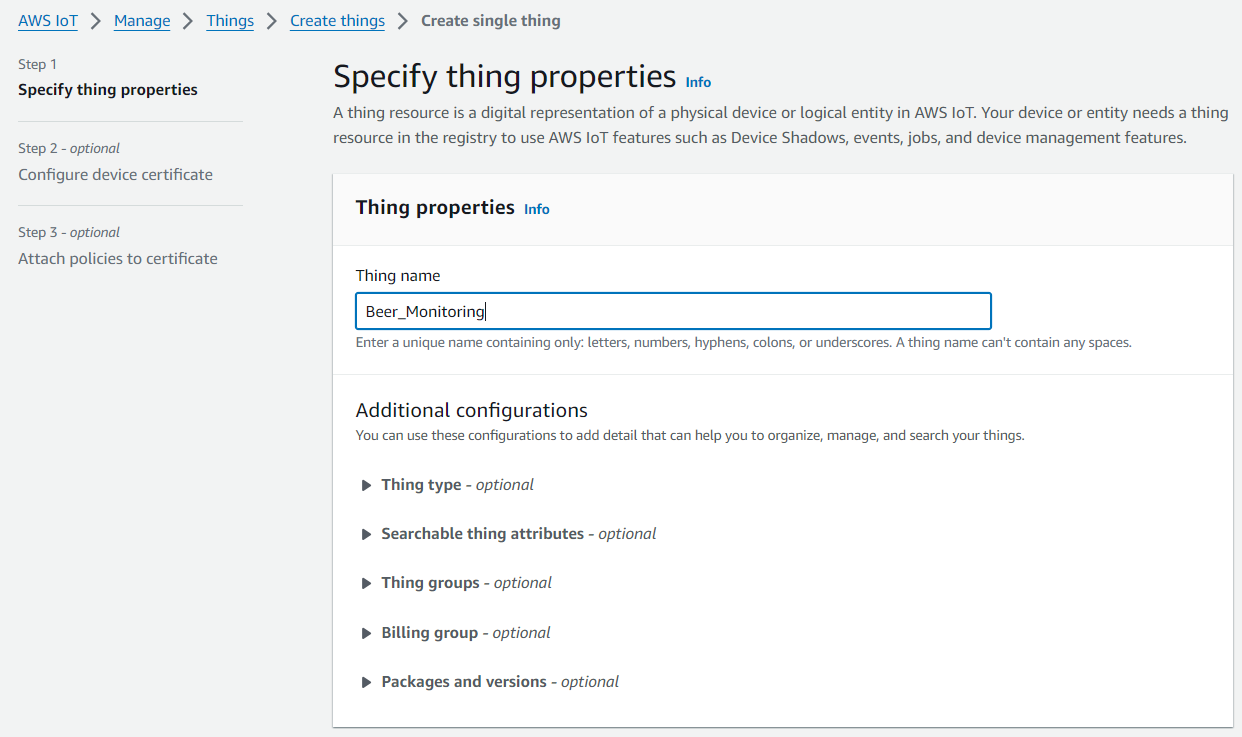1242x737 pixels.
Task: Expand Packages and versions arrow
Action: 366,682
